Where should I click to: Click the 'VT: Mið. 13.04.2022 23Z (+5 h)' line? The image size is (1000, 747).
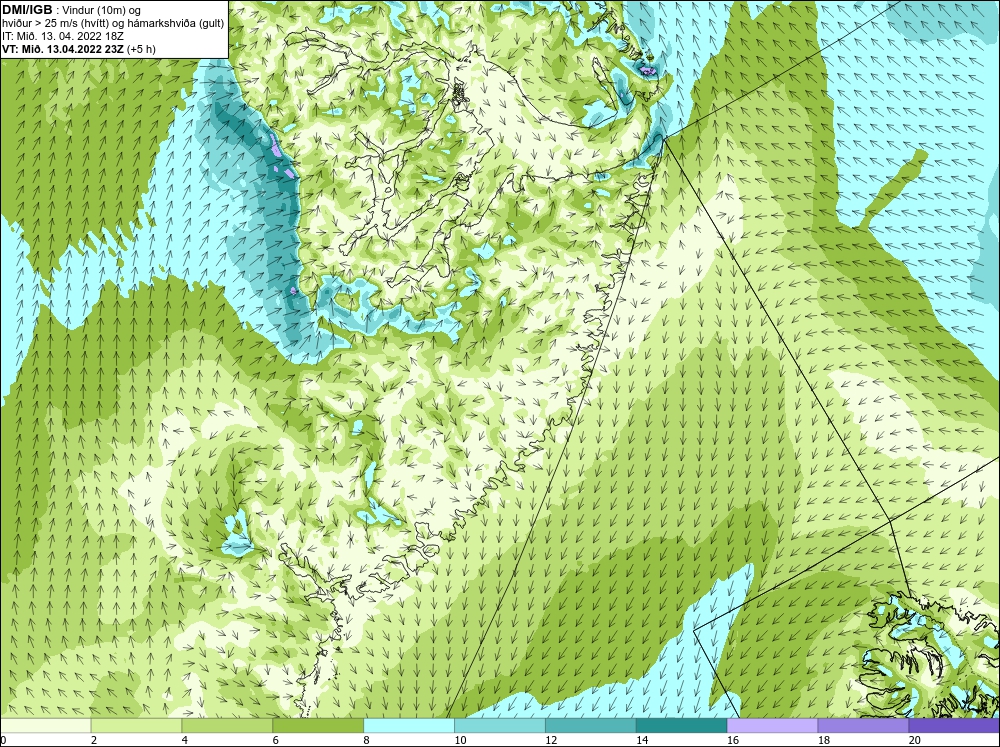point(78,49)
